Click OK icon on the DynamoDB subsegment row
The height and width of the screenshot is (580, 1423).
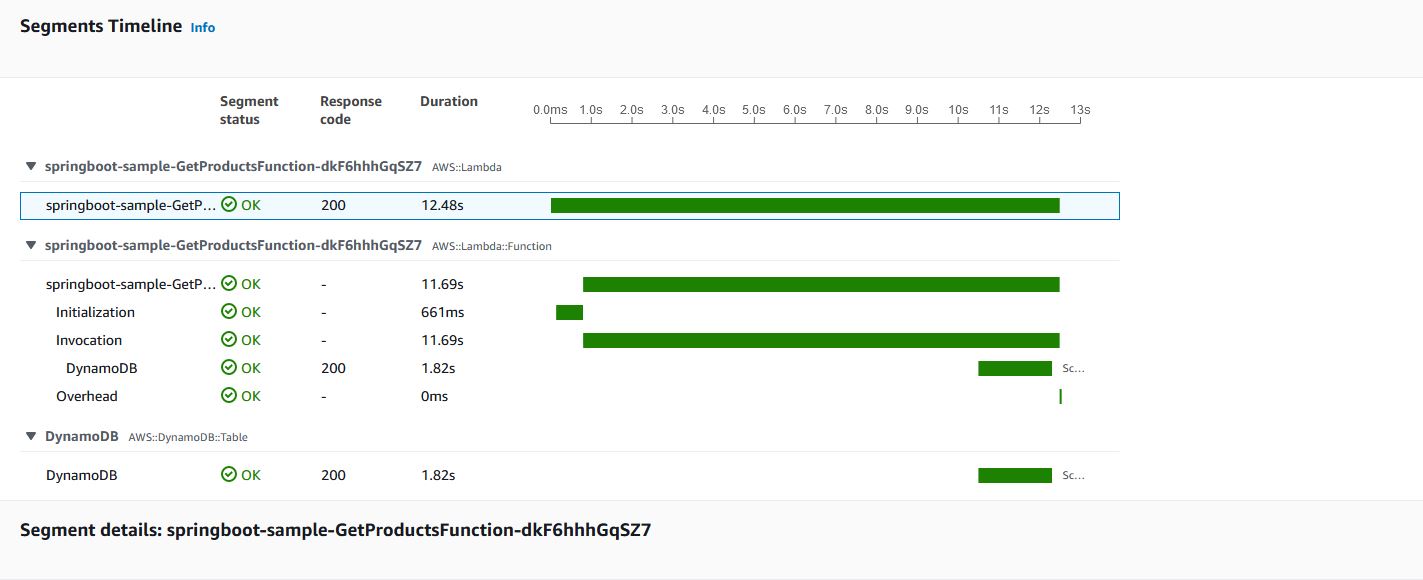tap(229, 368)
